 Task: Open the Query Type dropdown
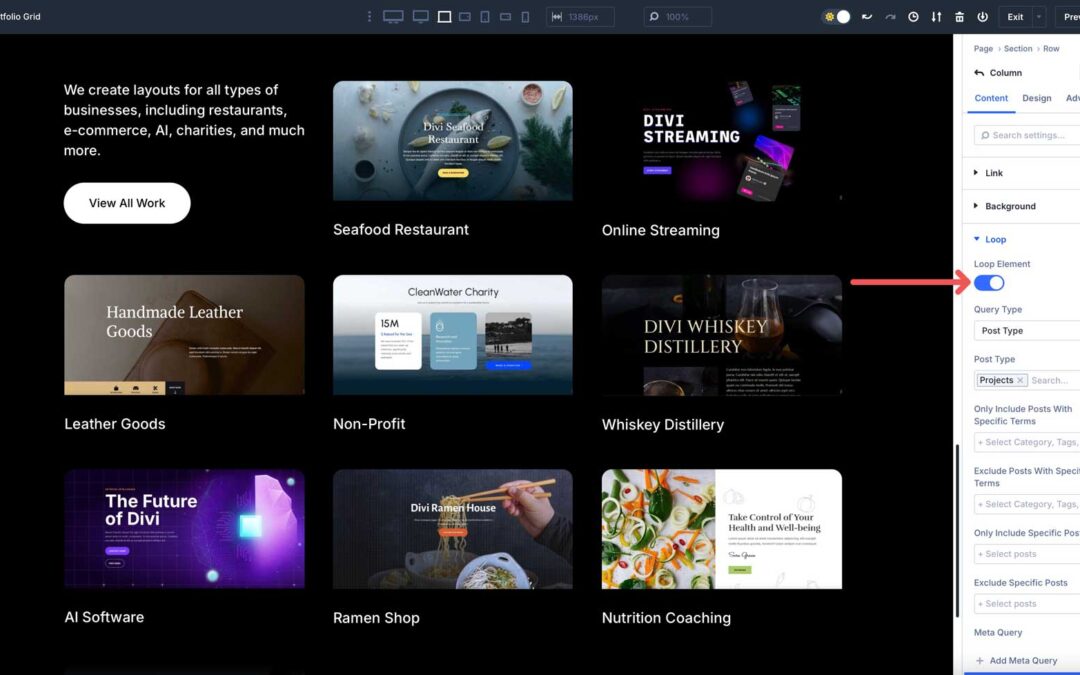(1026, 331)
